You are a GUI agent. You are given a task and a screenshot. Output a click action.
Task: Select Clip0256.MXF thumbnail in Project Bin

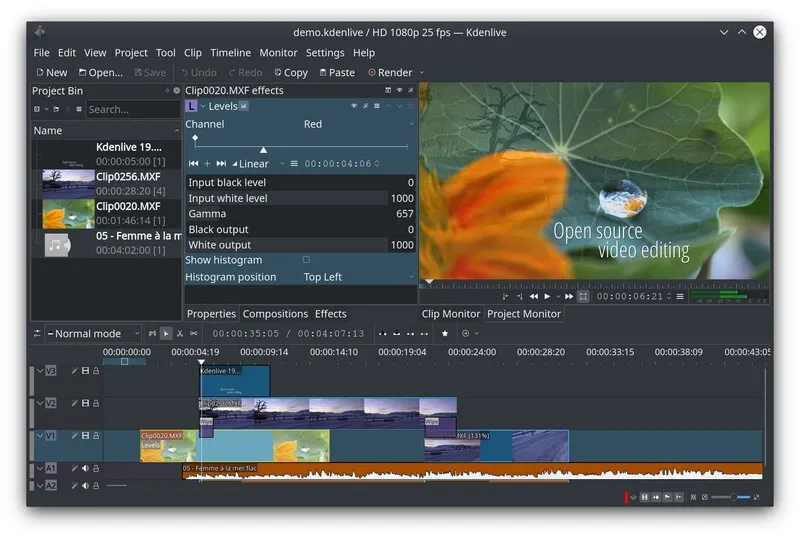(x=68, y=183)
